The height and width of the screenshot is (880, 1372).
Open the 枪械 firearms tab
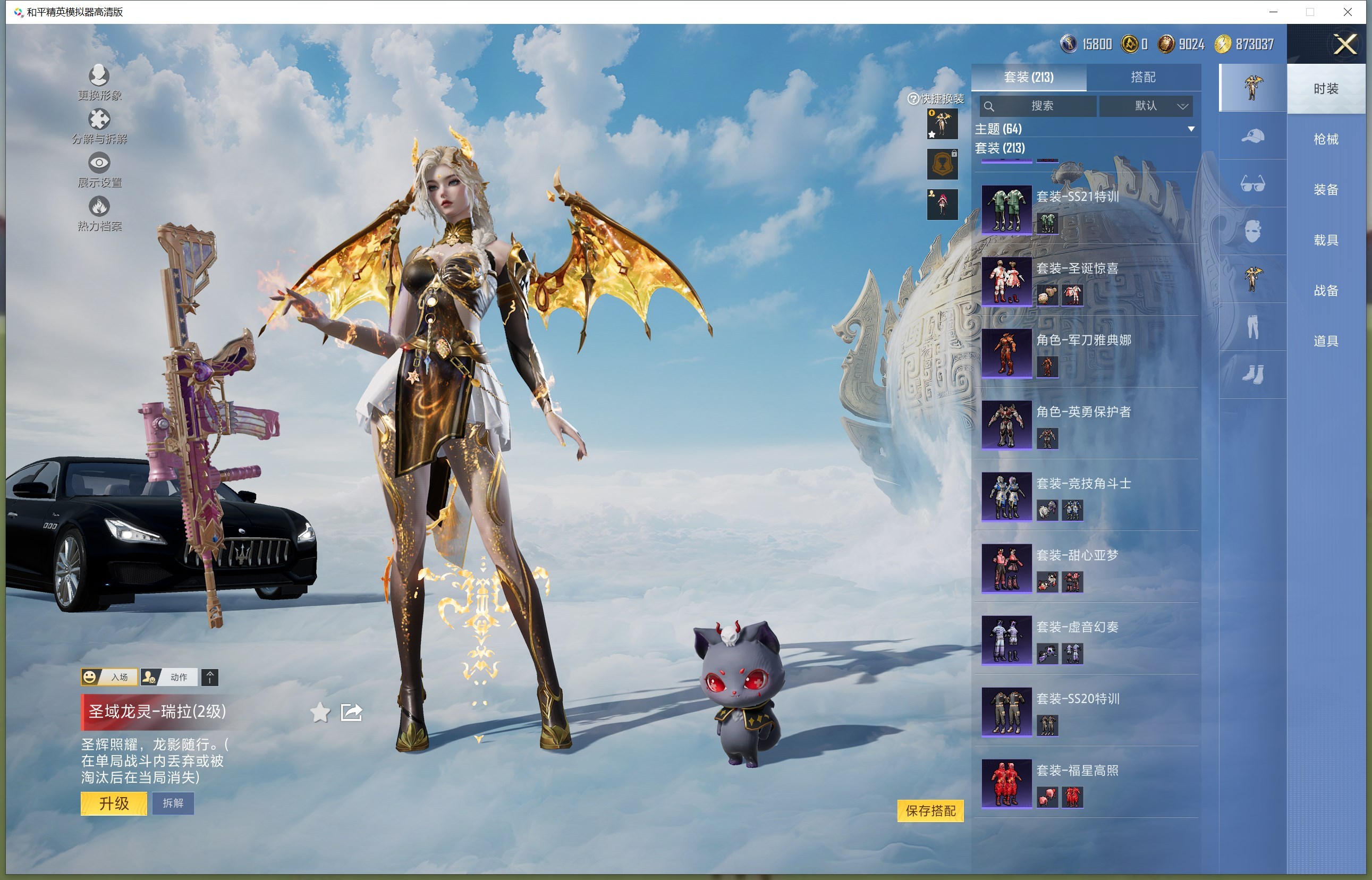click(1326, 139)
